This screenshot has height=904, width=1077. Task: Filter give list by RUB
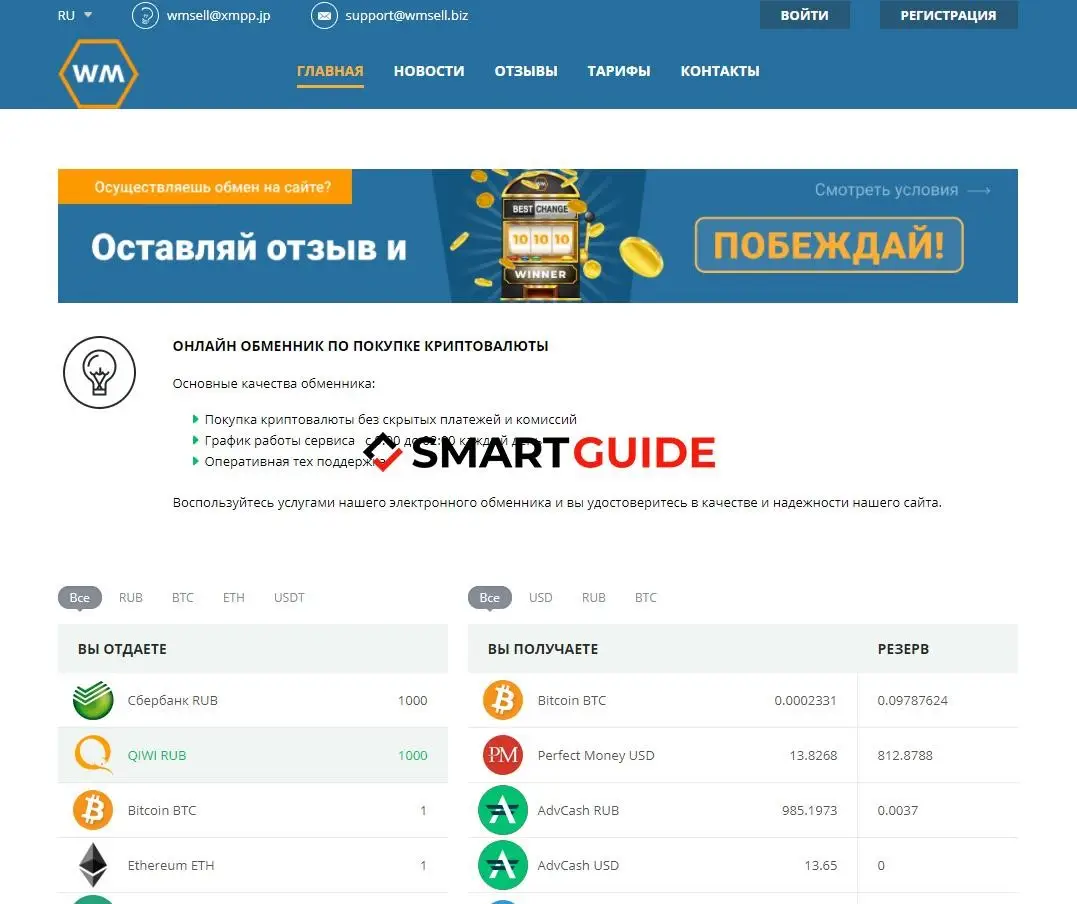pyautogui.click(x=131, y=598)
